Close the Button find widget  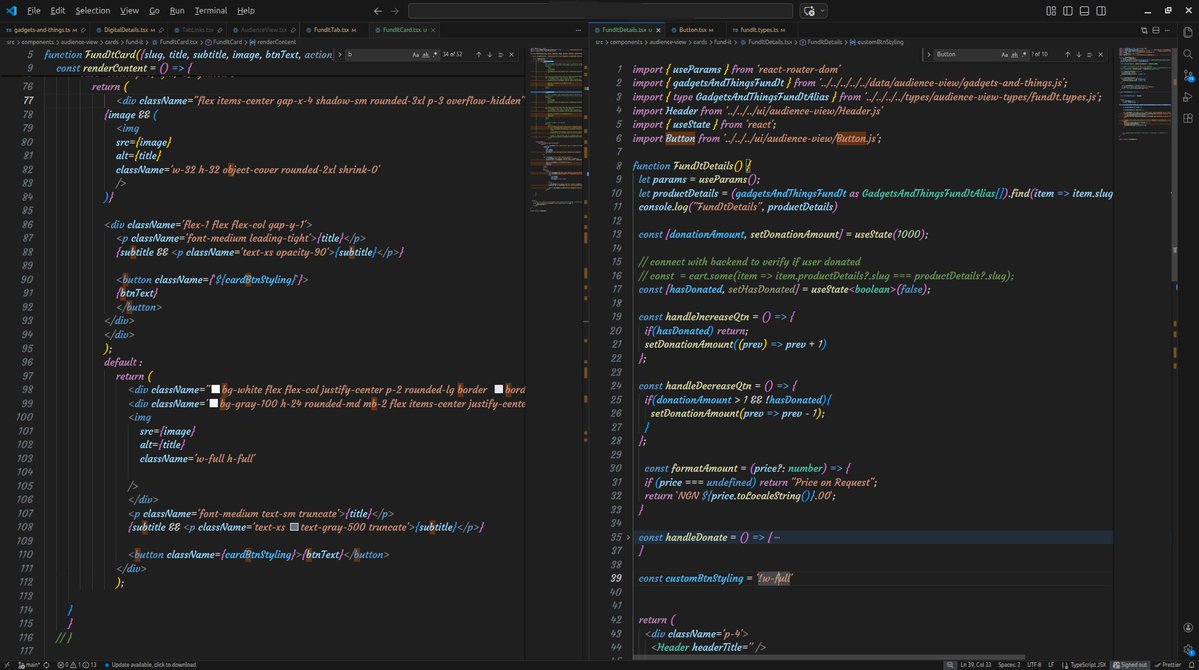tap(1100, 54)
